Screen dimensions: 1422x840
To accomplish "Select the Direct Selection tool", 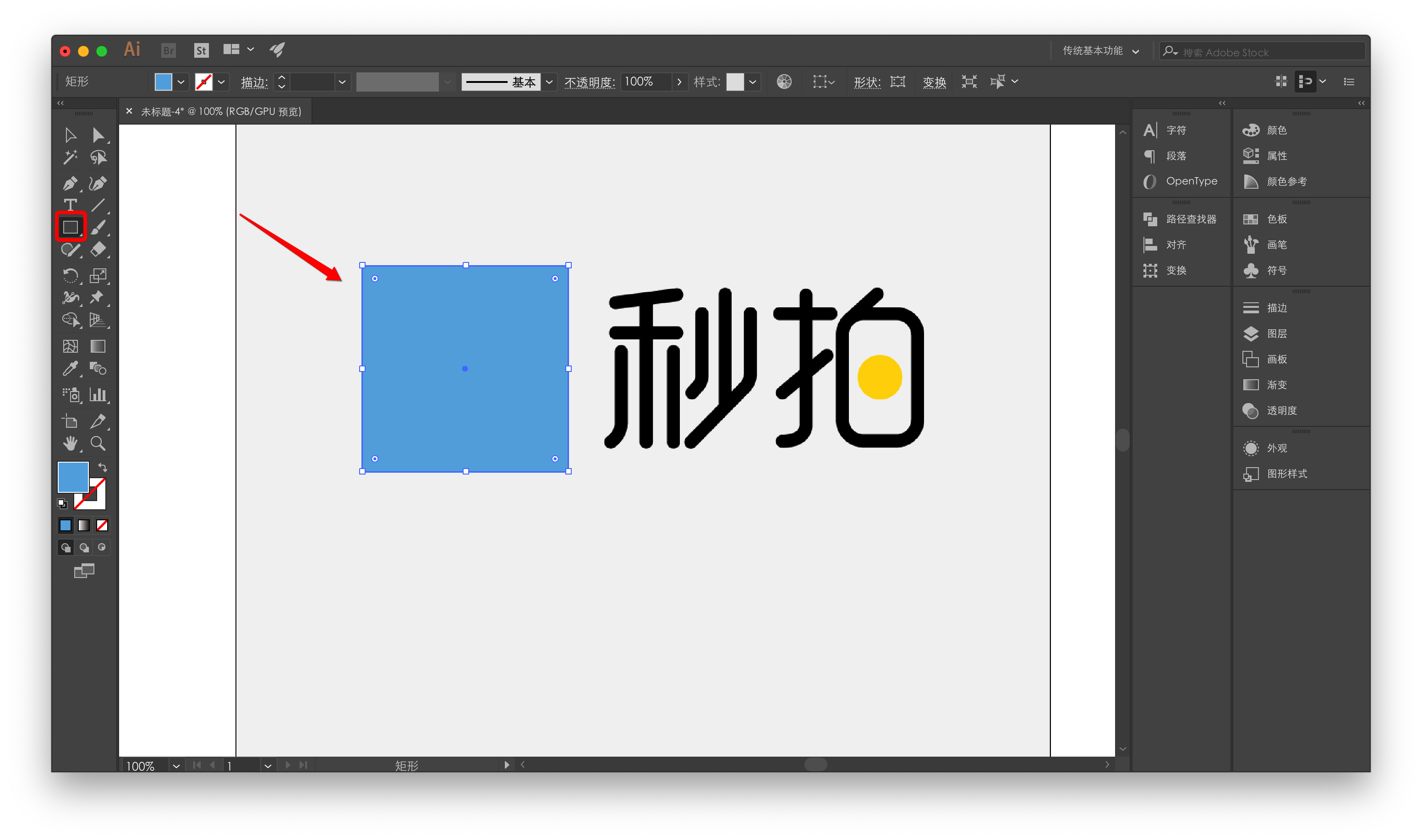I will pyautogui.click(x=98, y=135).
